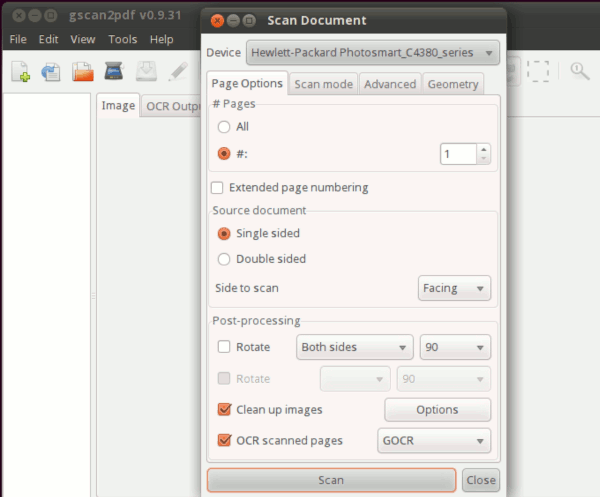Click the page count input field
Viewport: 600px width, 497px height.
458,154
